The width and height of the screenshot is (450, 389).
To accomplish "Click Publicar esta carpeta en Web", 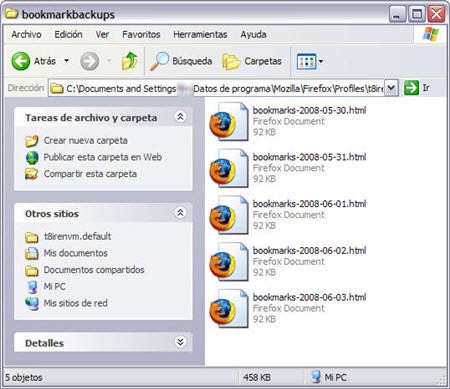I will coord(103,157).
